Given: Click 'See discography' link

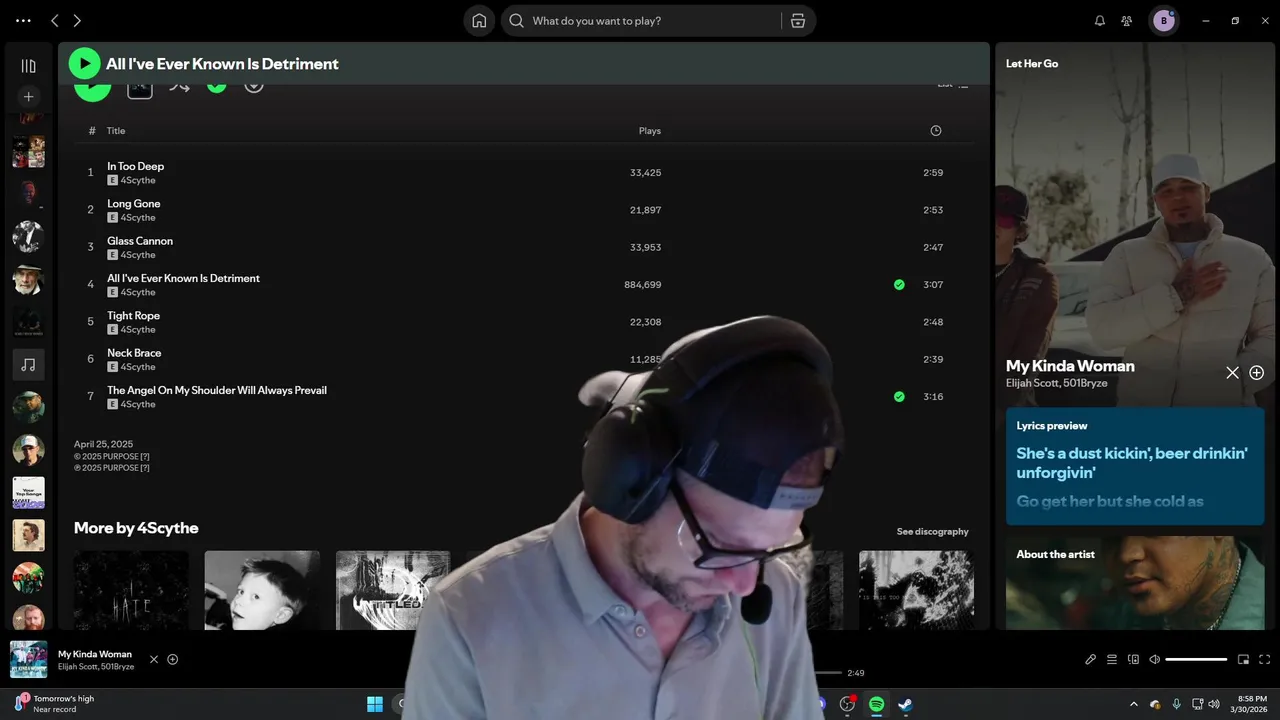Looking at the screenshot, I should click(x=932, y=531).
